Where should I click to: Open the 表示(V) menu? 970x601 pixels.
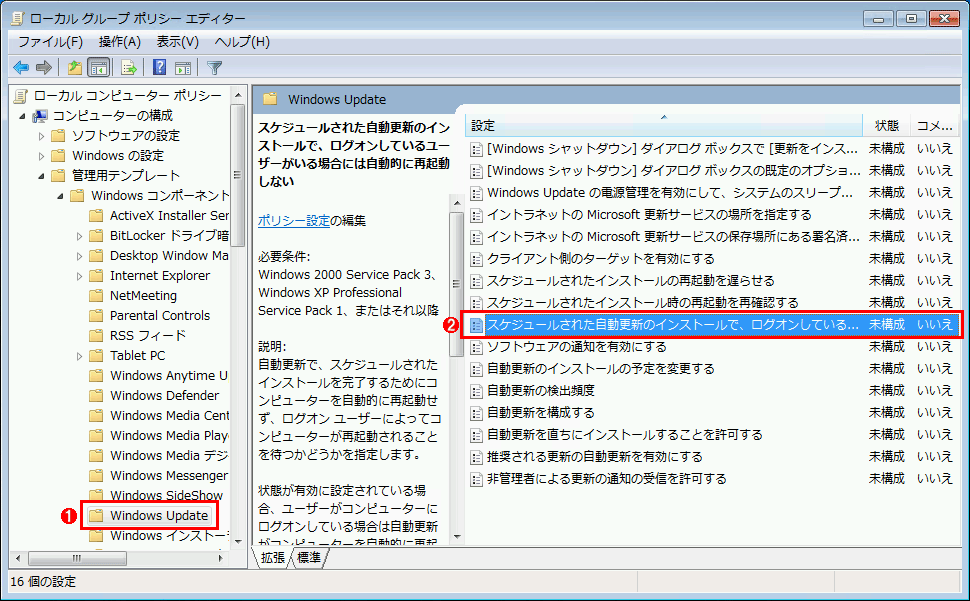(178, 42)
